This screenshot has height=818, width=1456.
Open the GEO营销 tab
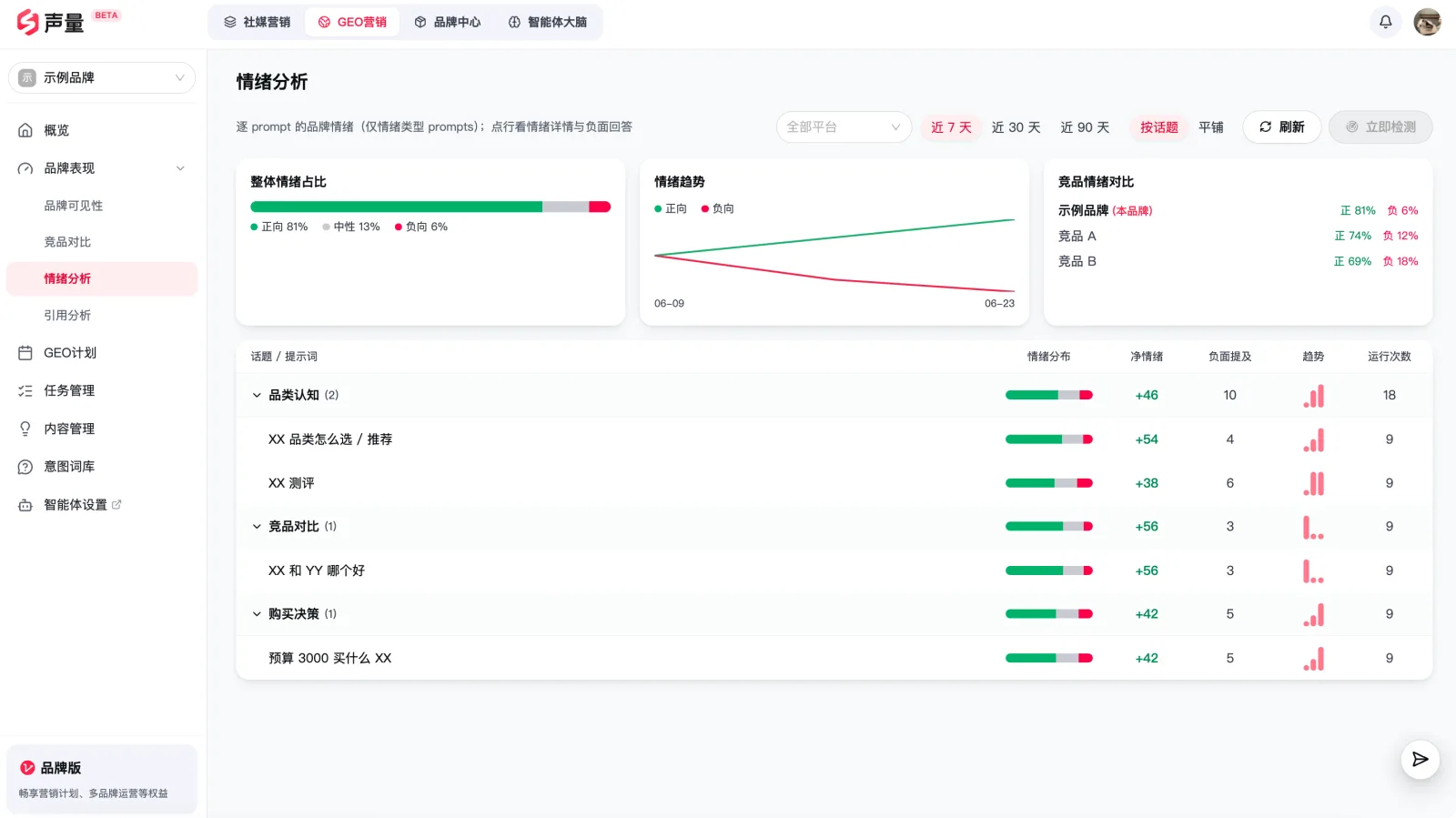(352, 22)
